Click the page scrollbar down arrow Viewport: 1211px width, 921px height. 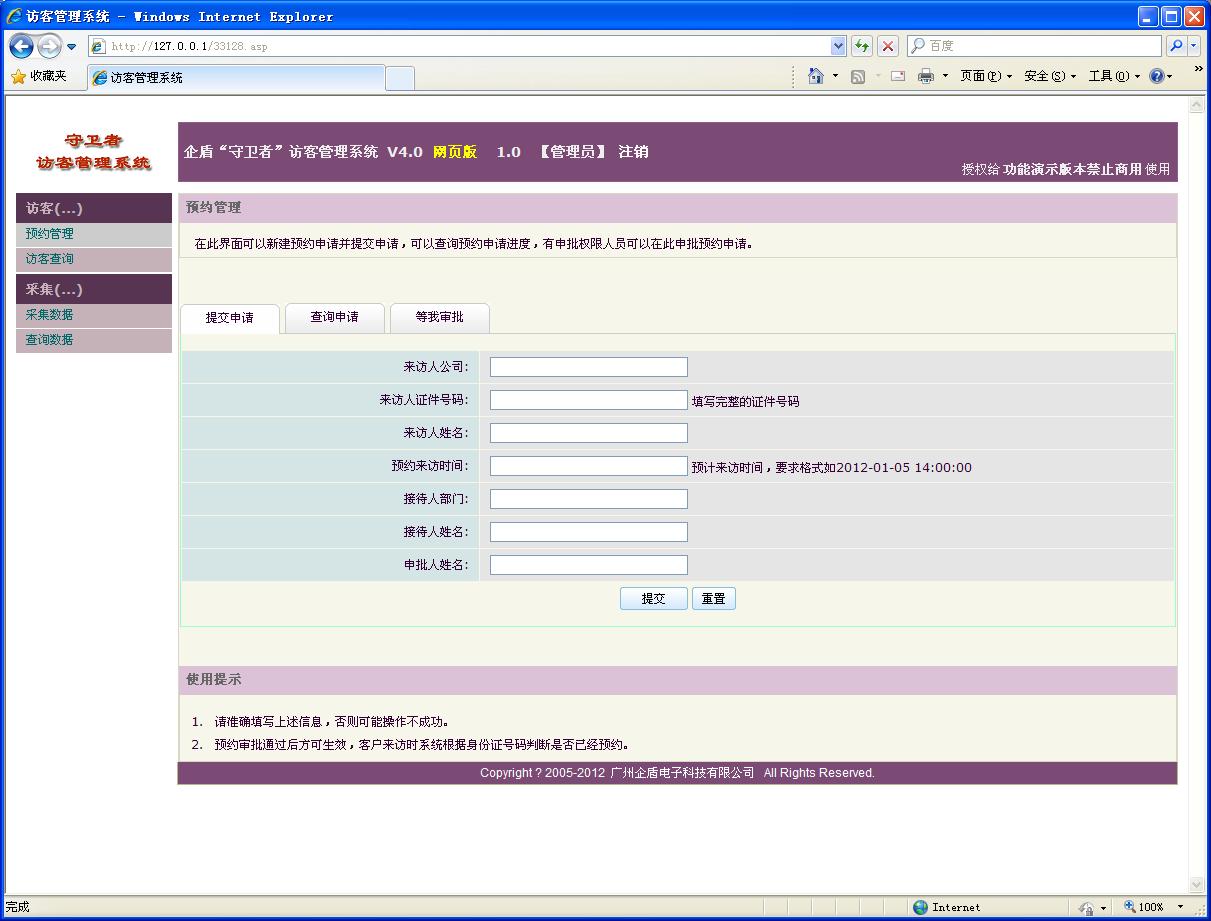[1196, 885]
